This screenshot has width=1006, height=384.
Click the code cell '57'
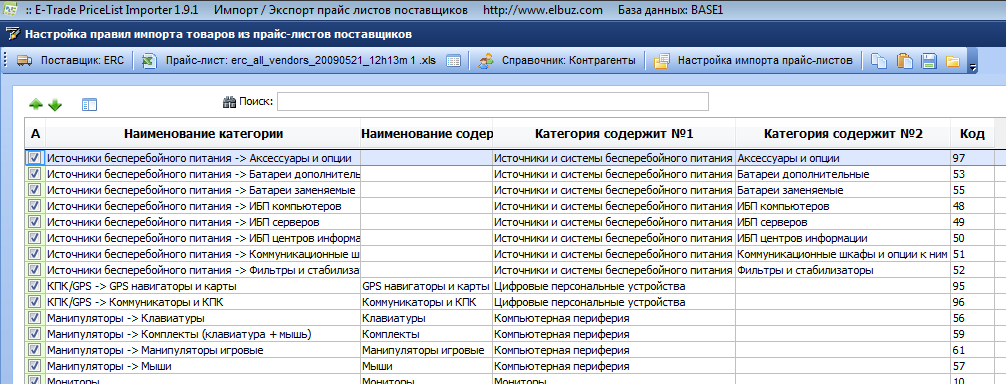tap(972, 366)
